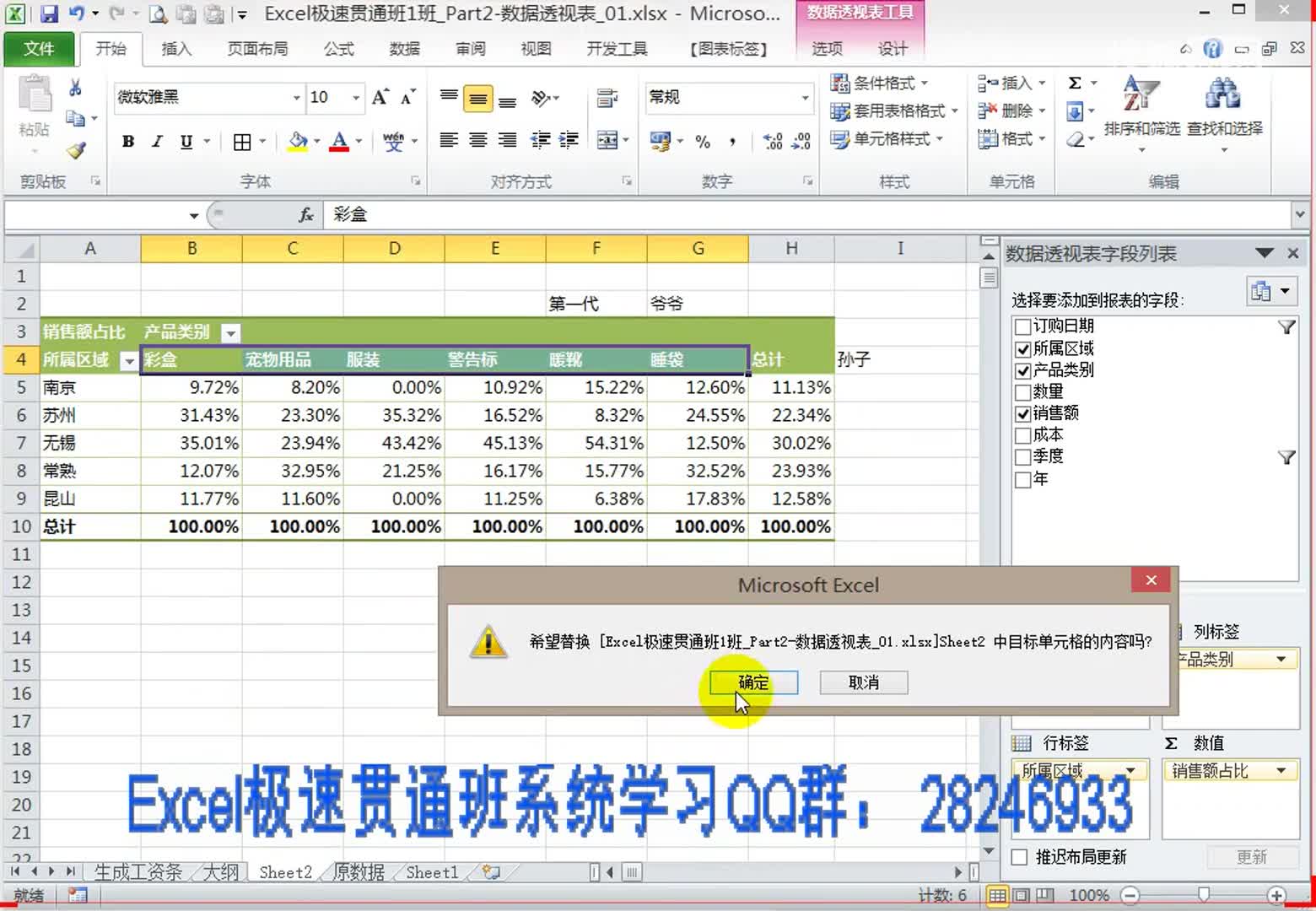The height and width of the screenshot is (911, 1316).
Task: Close the pivot table field list pane
Action: coord(1292,253)
